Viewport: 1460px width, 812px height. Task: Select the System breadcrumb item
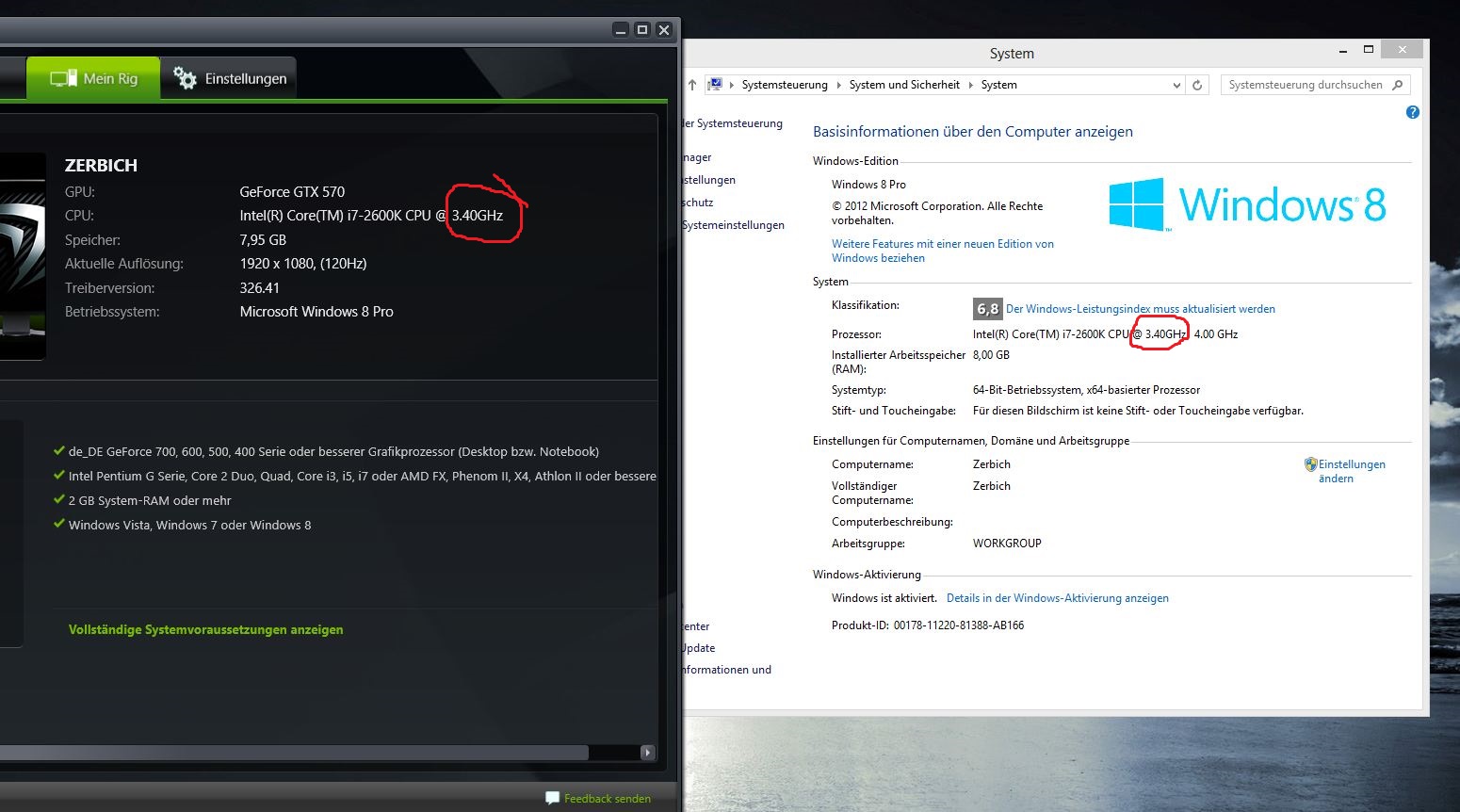(x=998, y=85)
